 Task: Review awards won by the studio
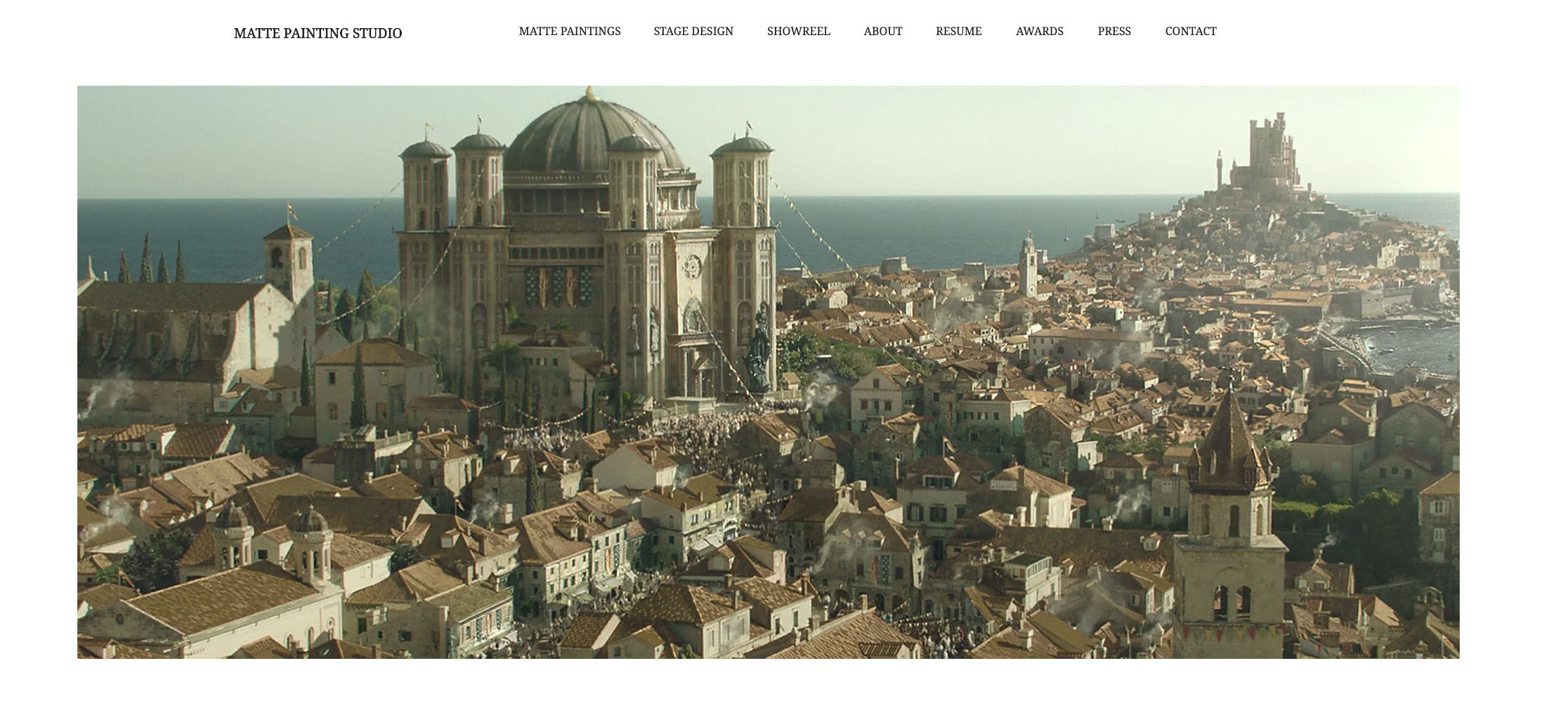tap(1039, 31)
